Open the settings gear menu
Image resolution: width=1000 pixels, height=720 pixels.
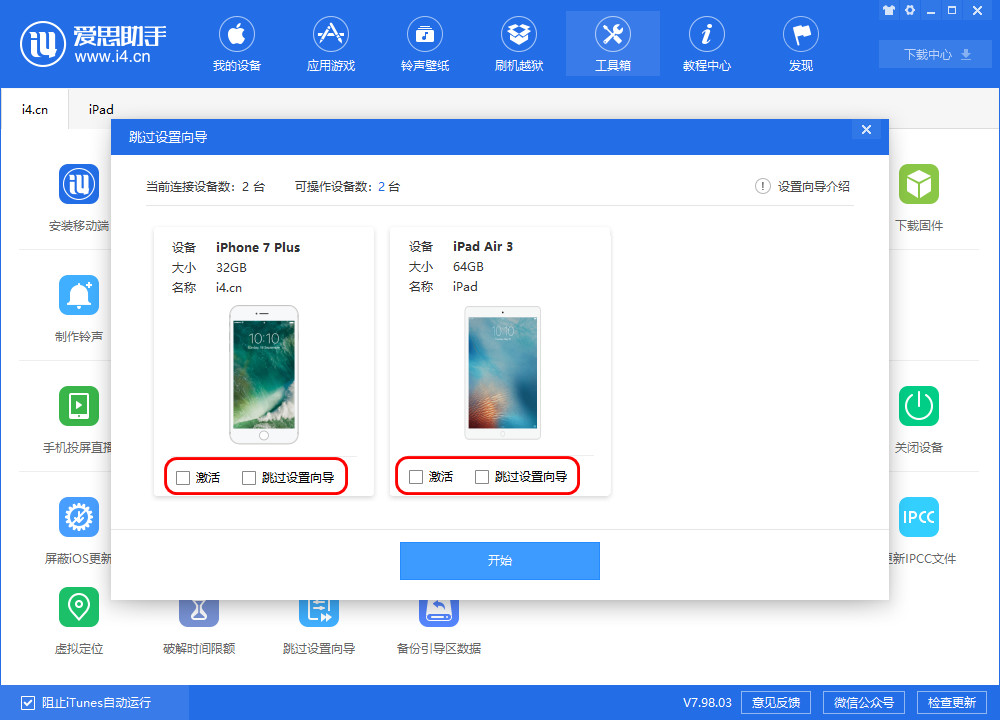(x=910, y=10)
